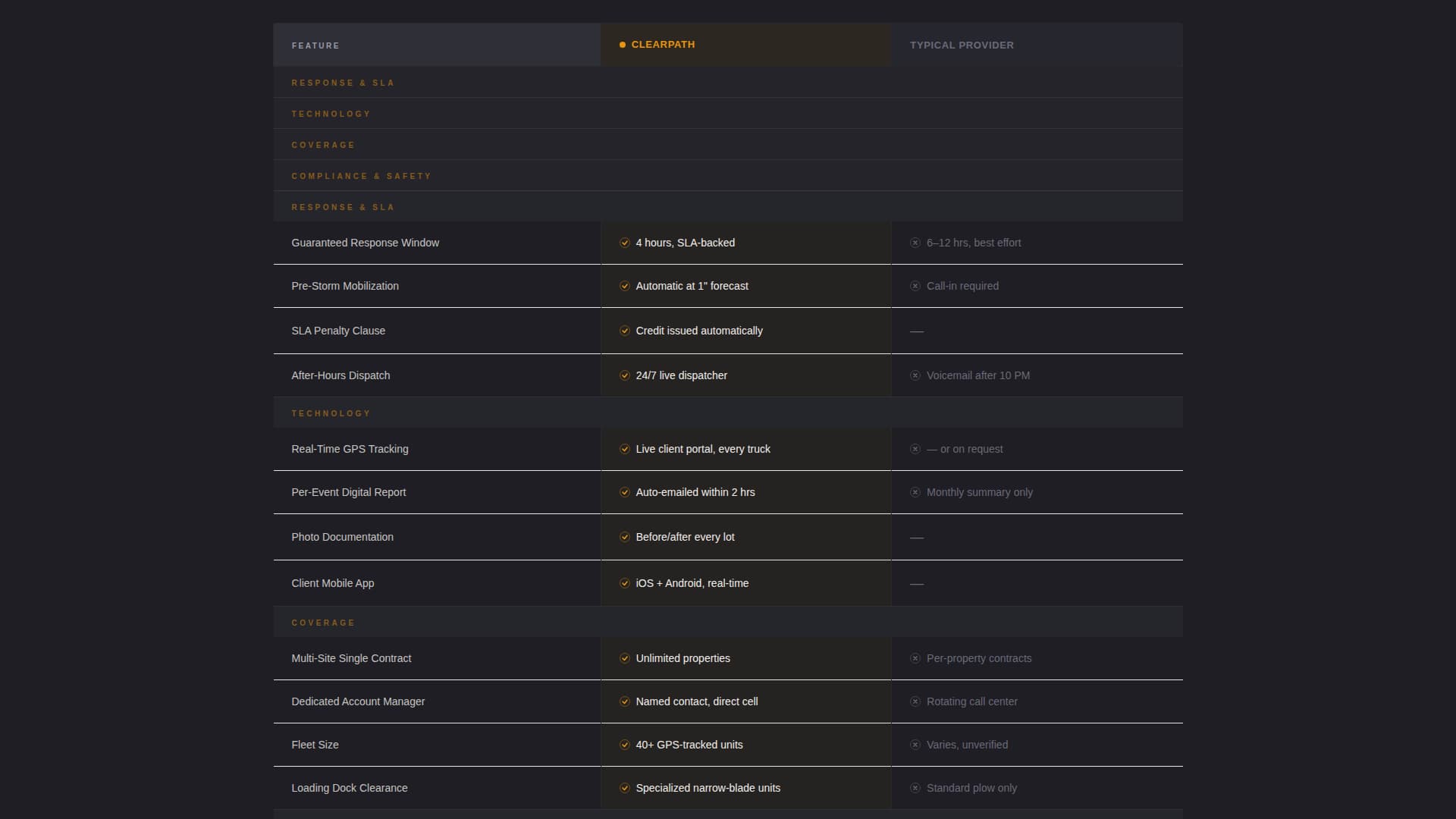This screenshot has height=819, width=1456.
Task: Click the X icon next to "Rotating call center"
Action: point(915,701)
